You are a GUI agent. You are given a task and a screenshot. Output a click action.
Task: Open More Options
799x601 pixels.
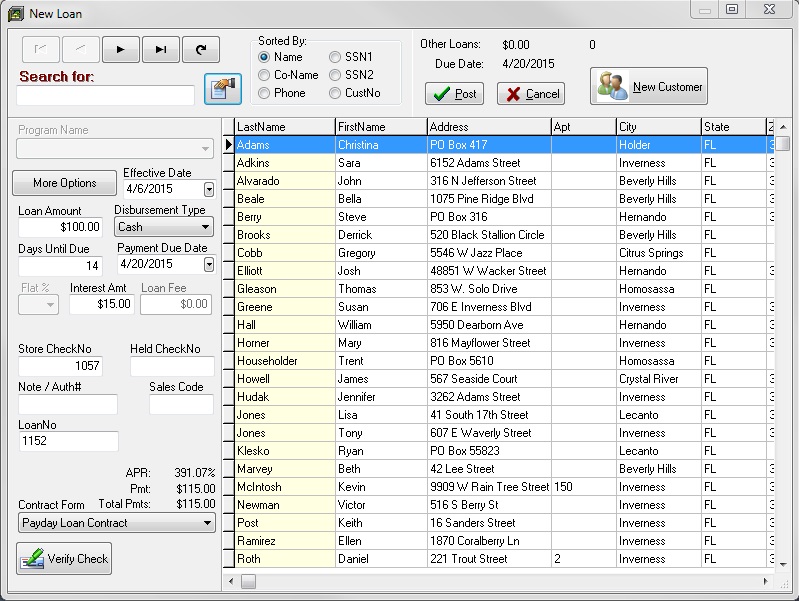[x=65, y=183]
